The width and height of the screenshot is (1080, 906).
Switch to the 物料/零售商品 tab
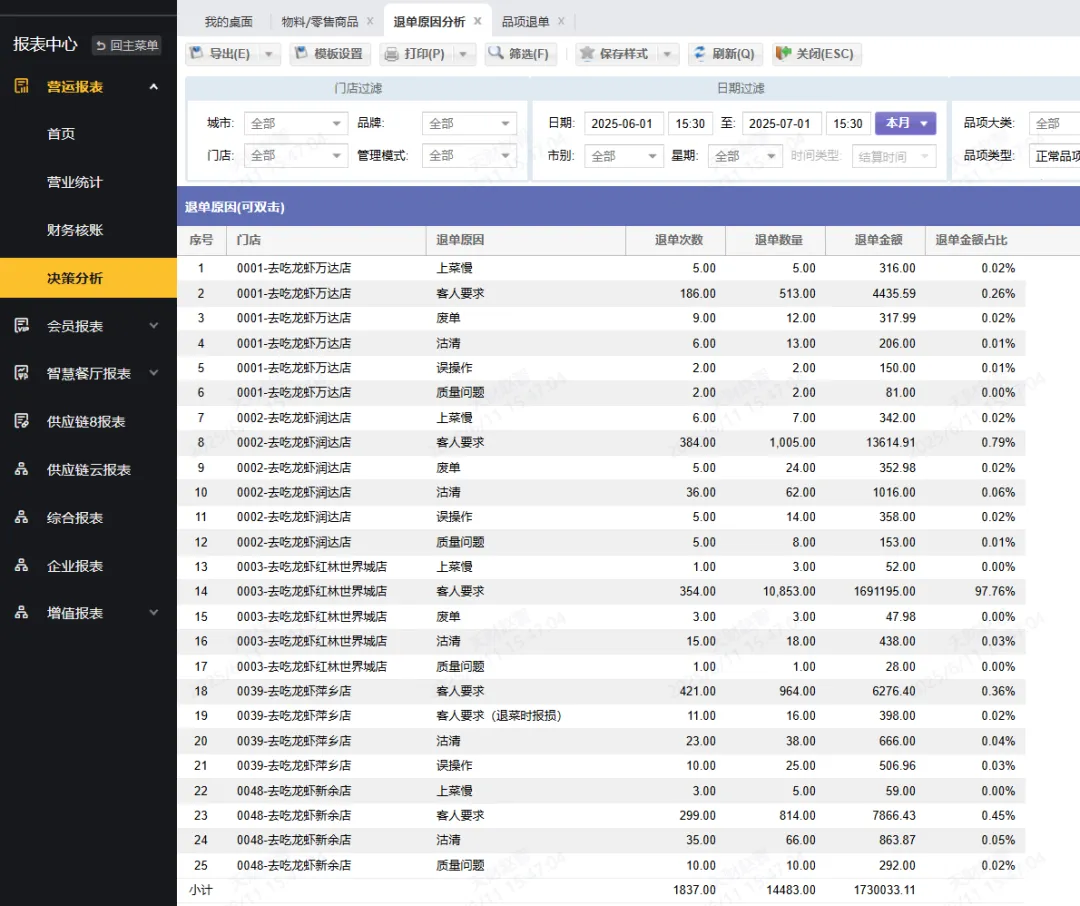tap(319, 21)
